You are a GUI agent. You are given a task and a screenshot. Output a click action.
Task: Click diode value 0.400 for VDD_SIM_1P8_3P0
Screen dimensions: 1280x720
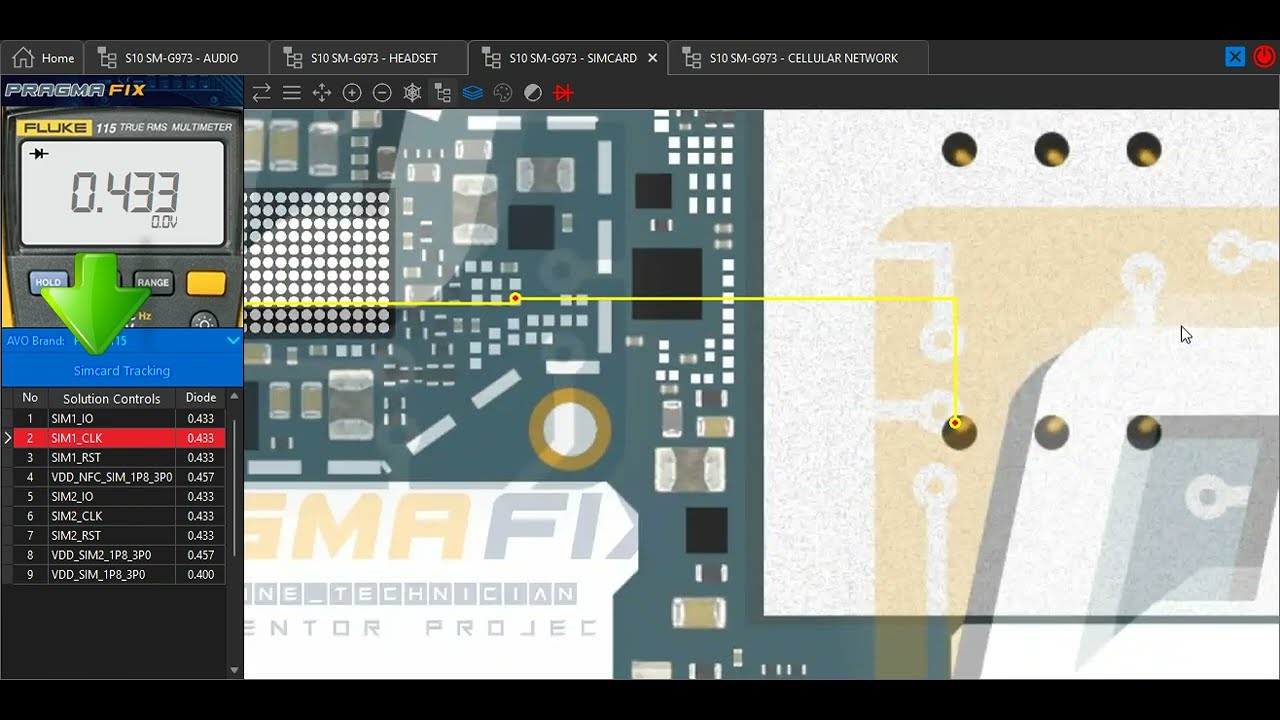click(x=201, y=575)
